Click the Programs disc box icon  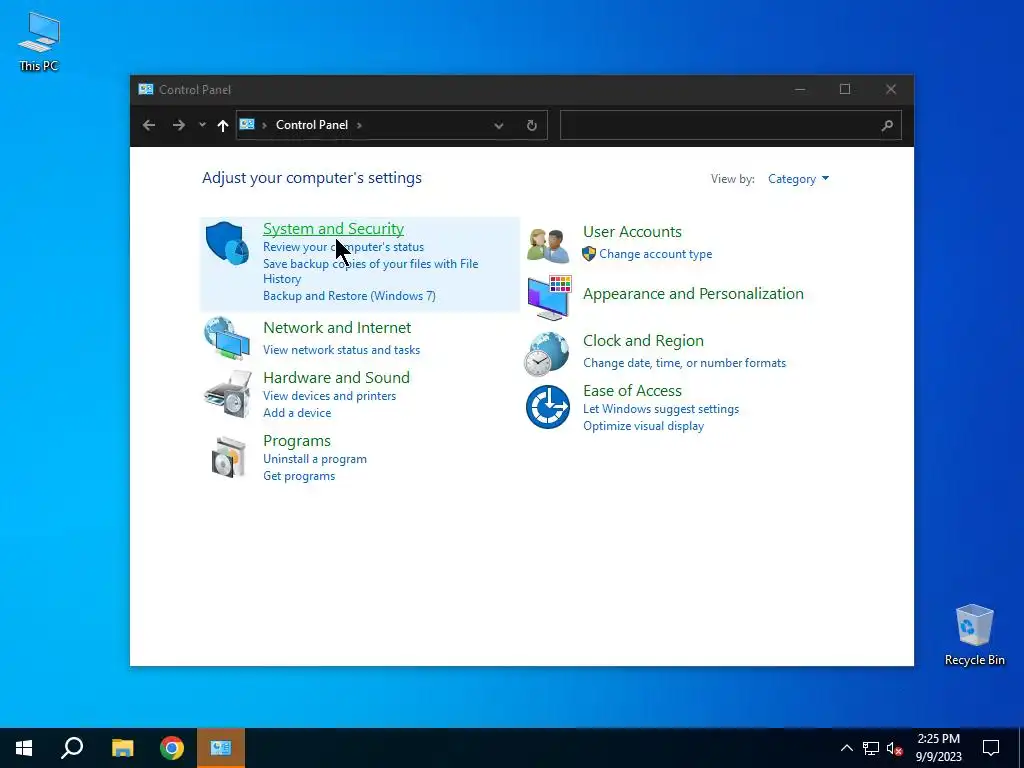pos(229,457)
